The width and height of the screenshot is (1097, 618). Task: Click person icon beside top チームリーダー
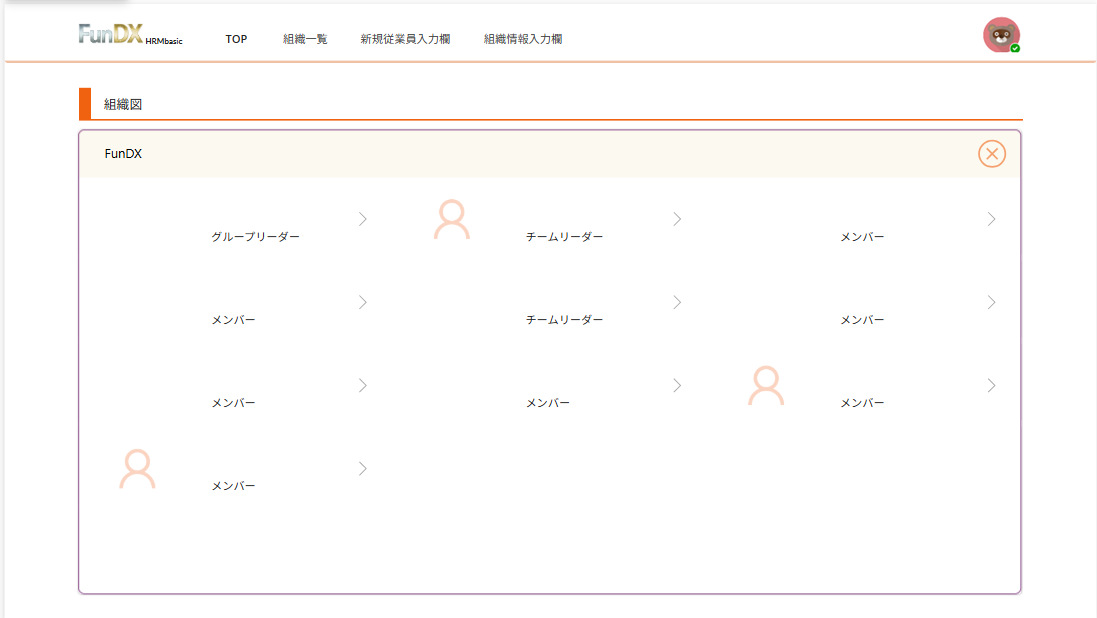(452, 220)
